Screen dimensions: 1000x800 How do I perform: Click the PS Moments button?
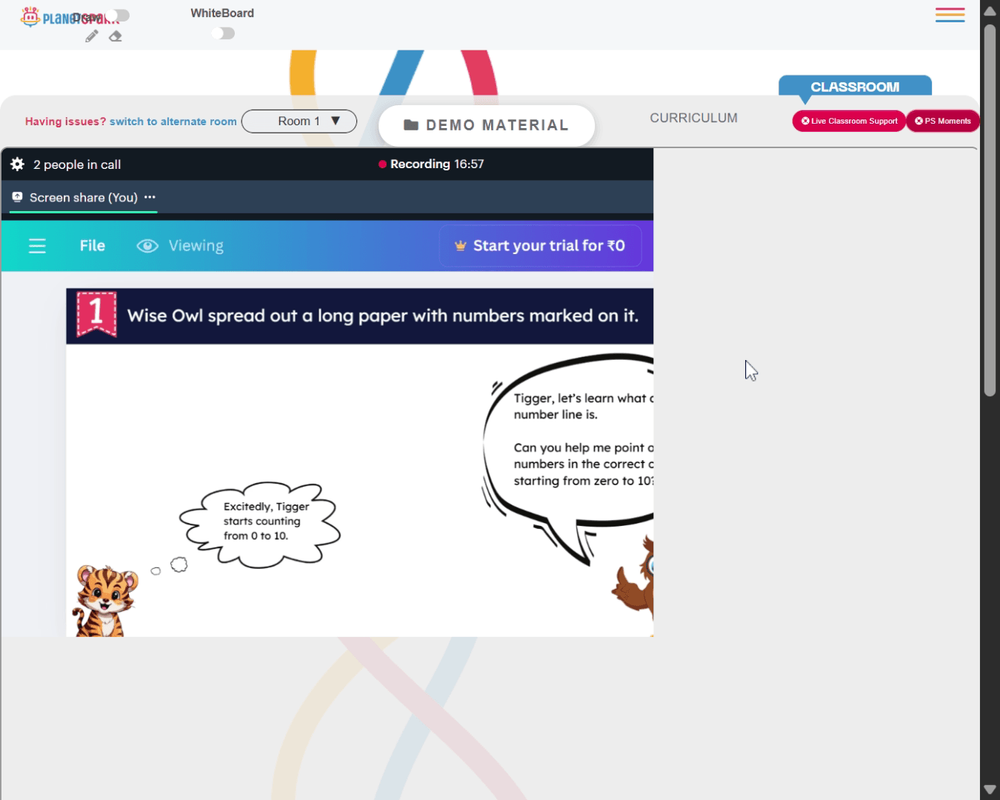coord(943,121)
